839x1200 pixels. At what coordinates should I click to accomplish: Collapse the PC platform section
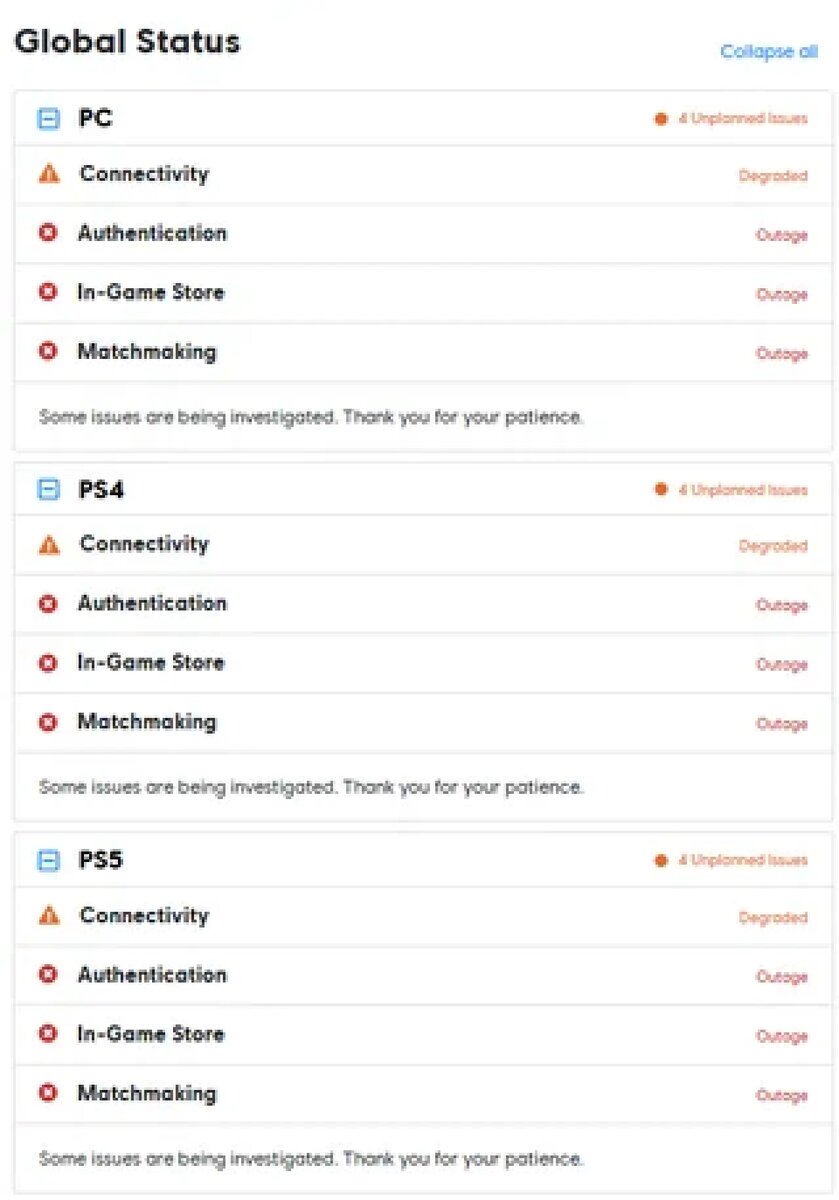tap(49, 120)
